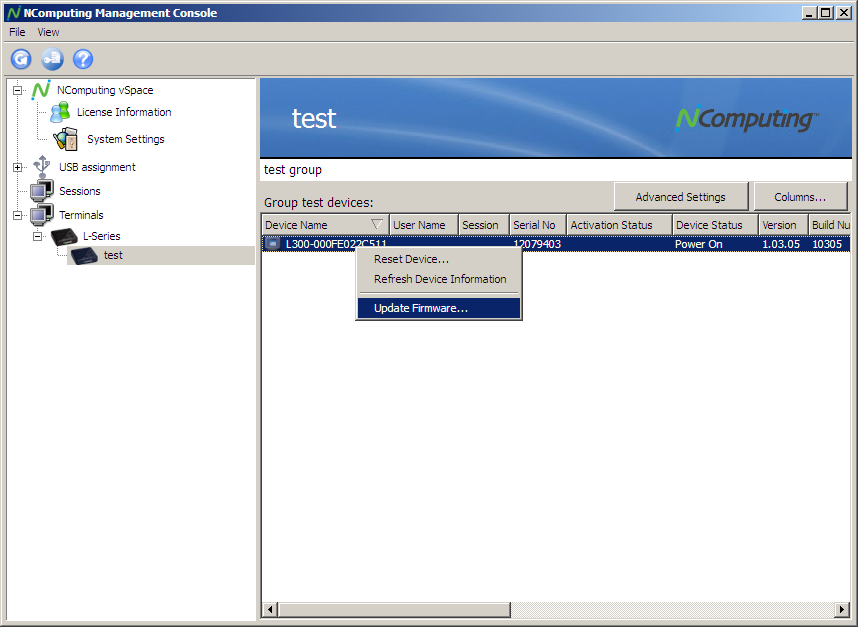Select License Information tree item

pyautogui.click(x=124, y=112)
